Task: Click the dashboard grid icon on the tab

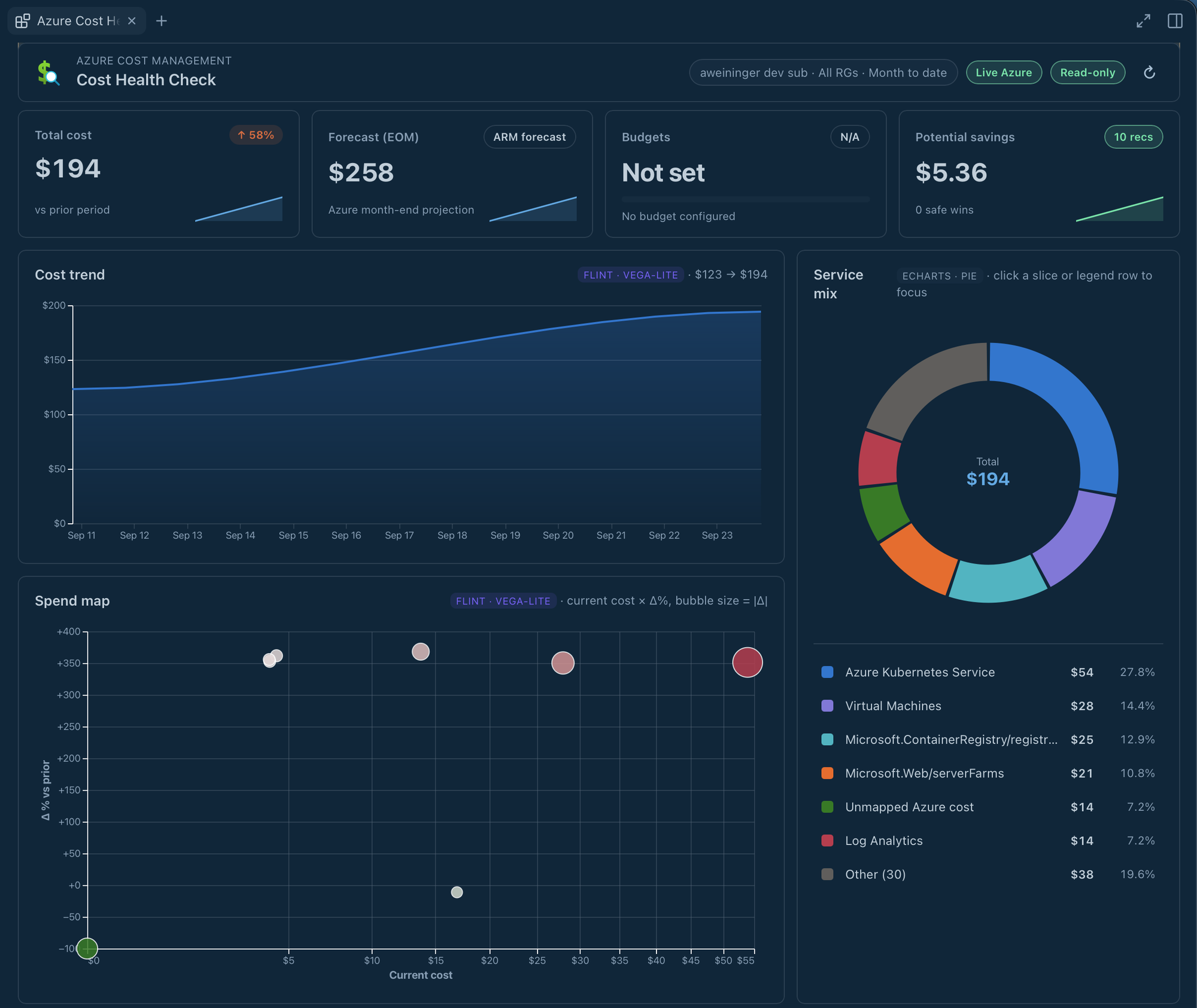Action: pos(23,21)
